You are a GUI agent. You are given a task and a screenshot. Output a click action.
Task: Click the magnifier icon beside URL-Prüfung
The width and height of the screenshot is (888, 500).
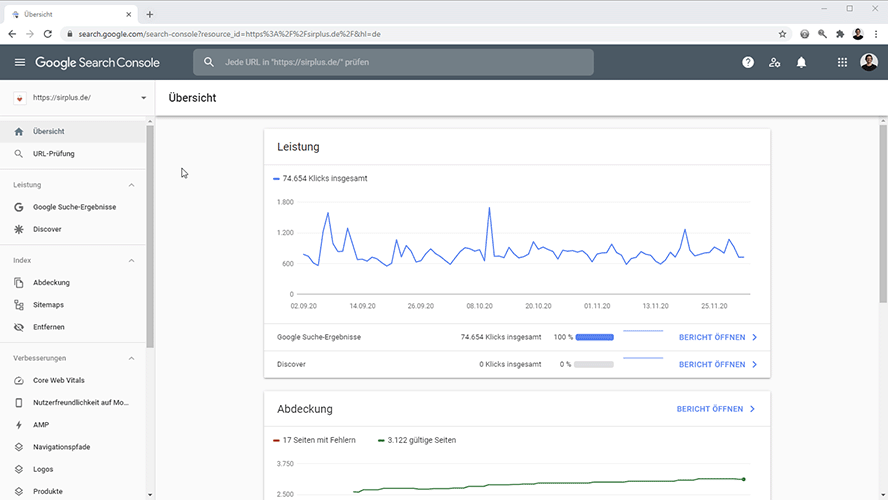(19, 153)
